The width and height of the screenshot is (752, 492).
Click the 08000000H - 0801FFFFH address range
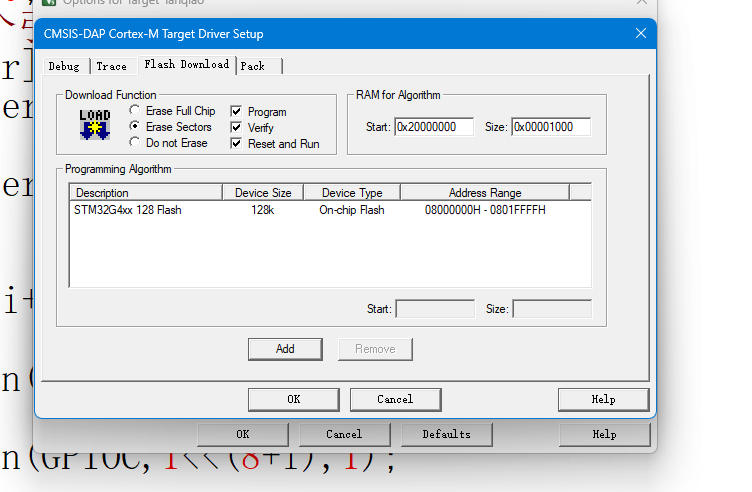pos(485,210)
